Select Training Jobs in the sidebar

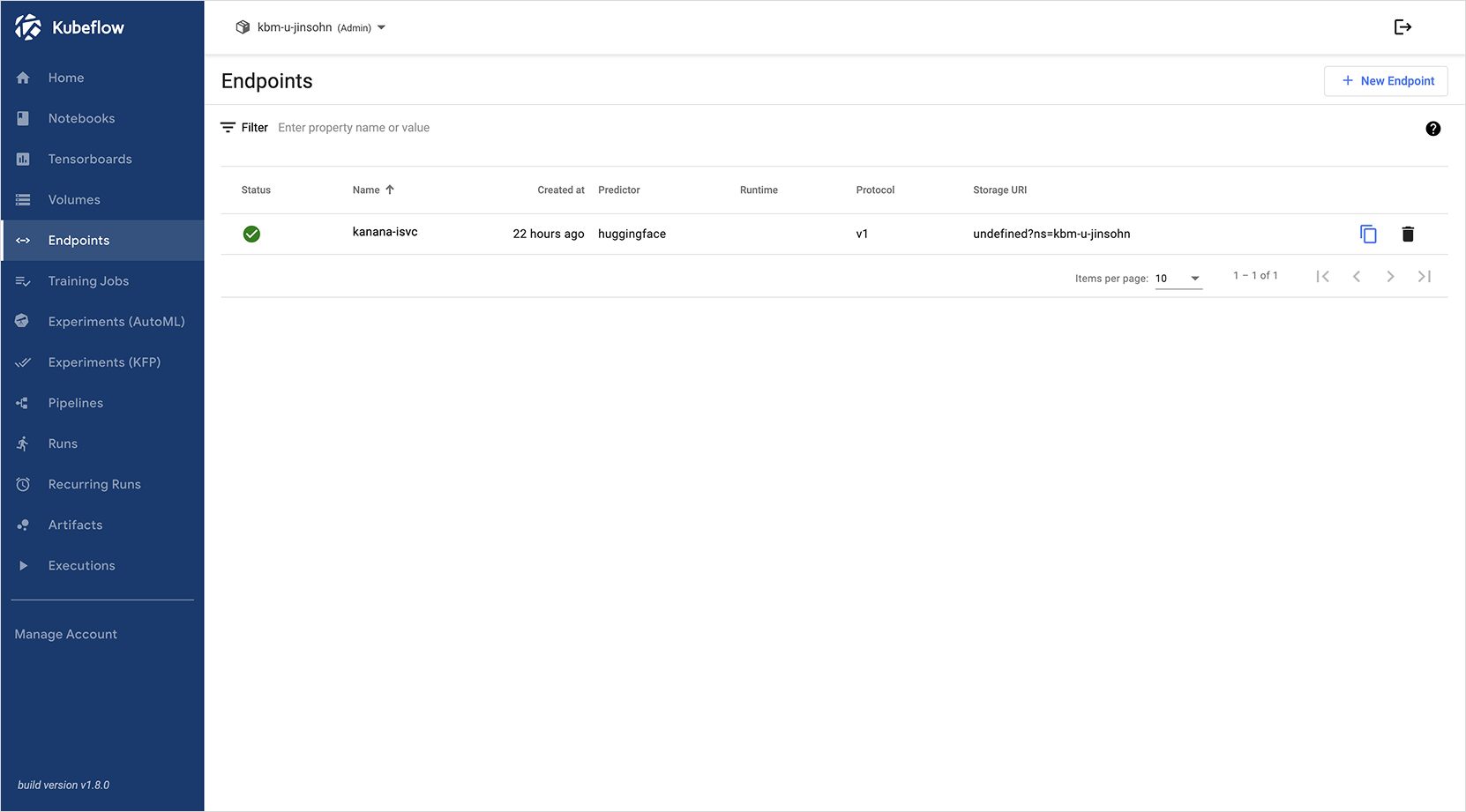coord(102,281)
